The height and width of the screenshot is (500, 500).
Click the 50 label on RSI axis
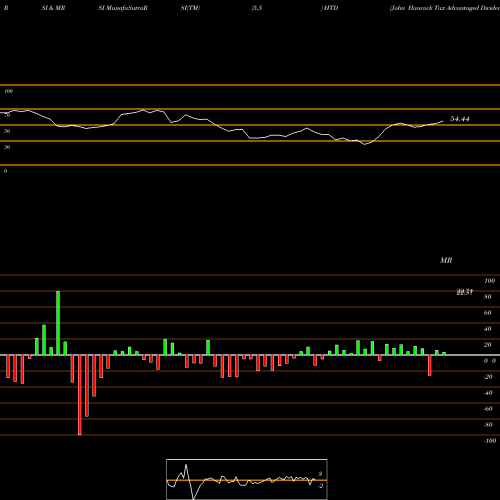tap(7, 131)
